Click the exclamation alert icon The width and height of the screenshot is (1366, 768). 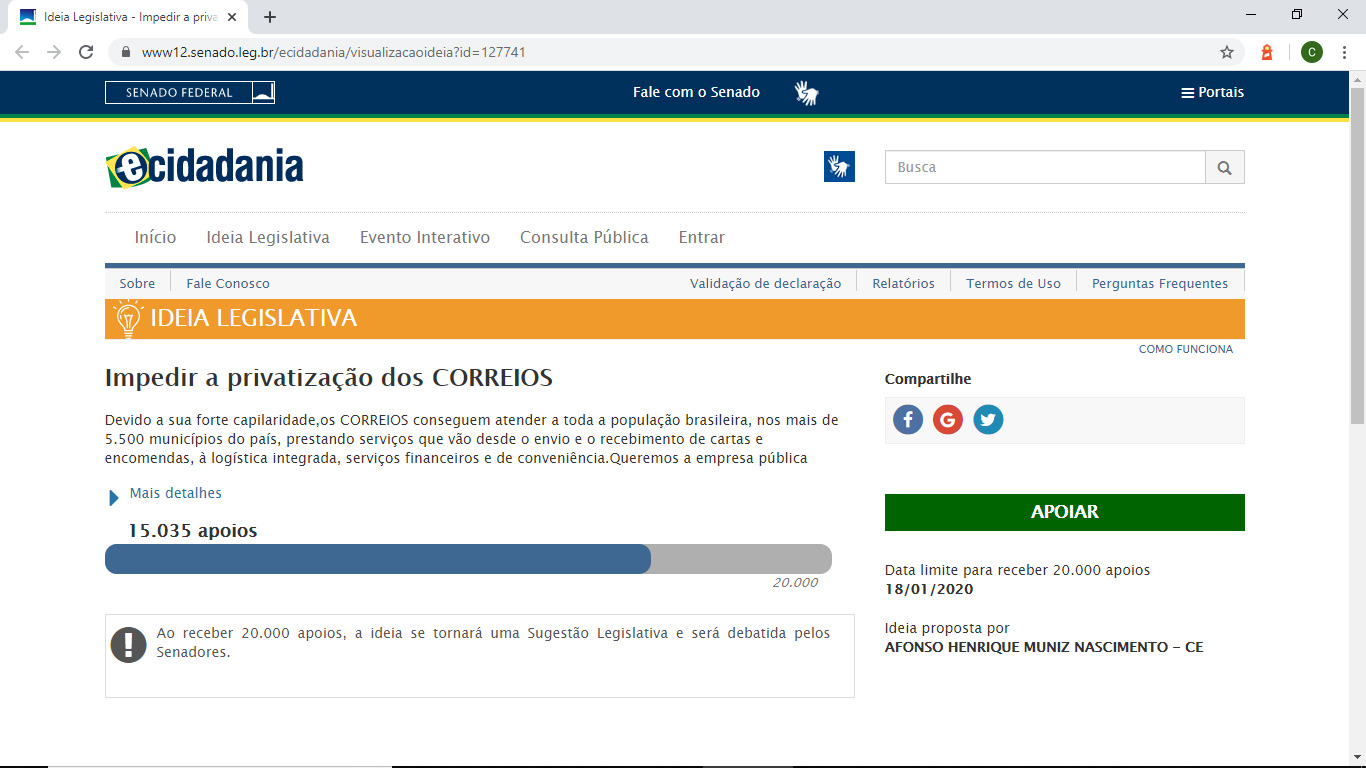[x=129, y=644]
